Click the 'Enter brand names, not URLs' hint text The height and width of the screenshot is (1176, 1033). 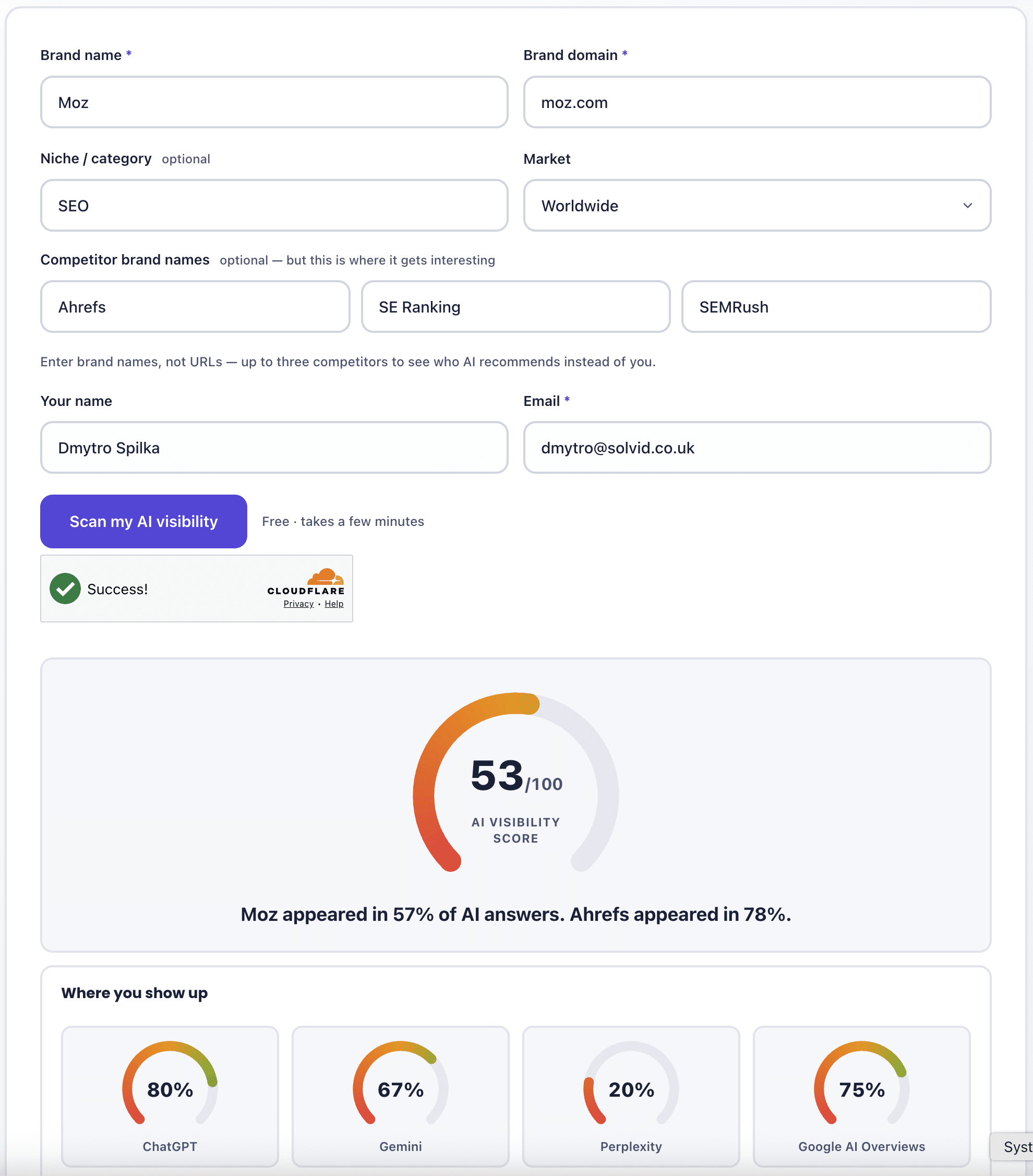point(348,362)
